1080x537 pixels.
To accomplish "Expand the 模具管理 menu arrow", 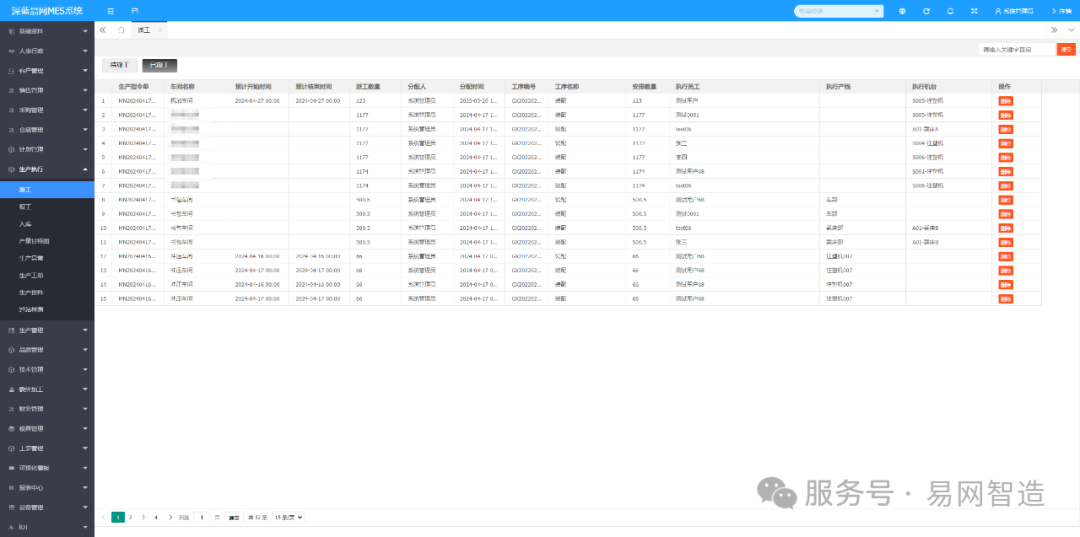I will (85, 429).
